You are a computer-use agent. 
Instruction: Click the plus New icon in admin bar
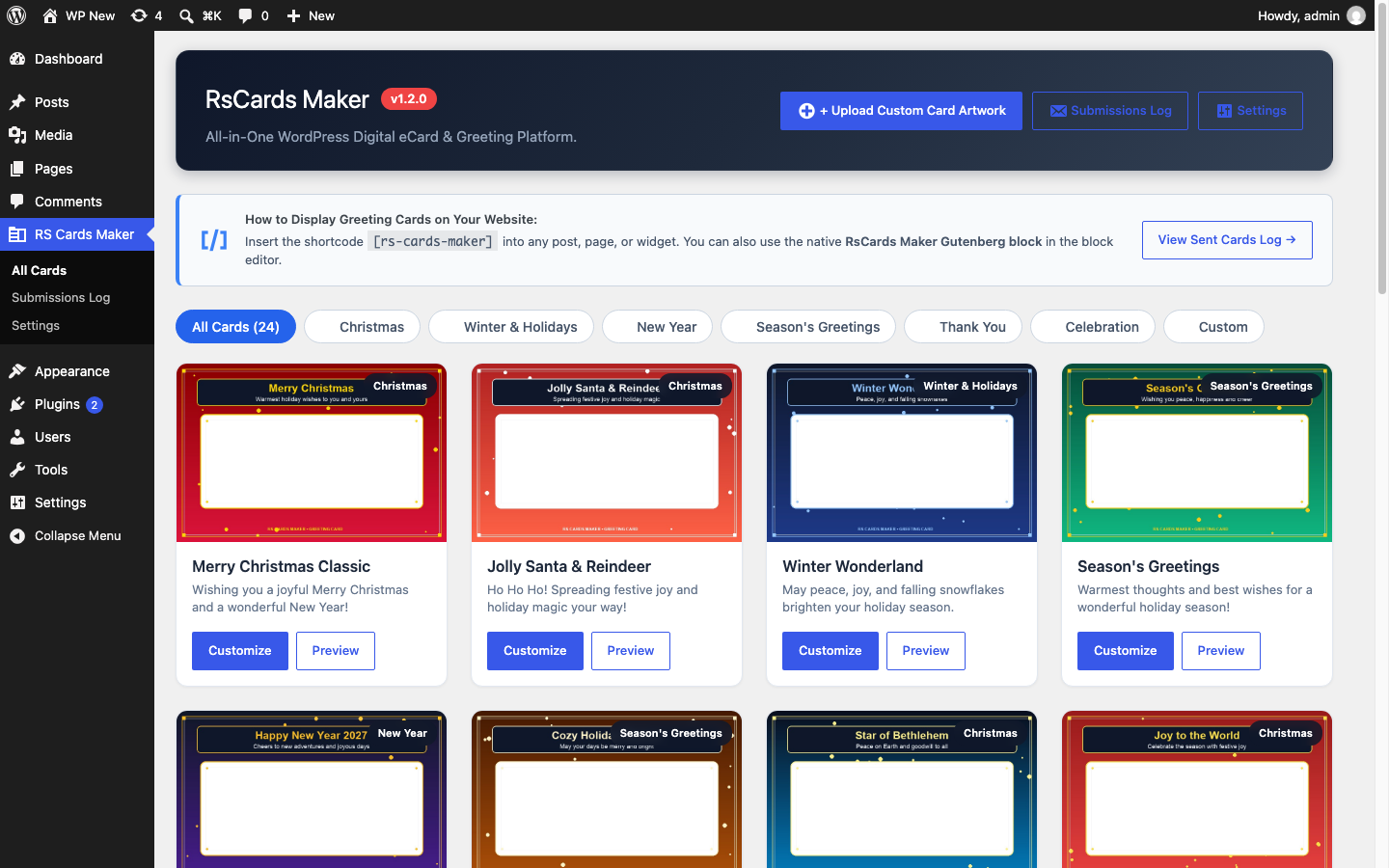click(294, 15)
